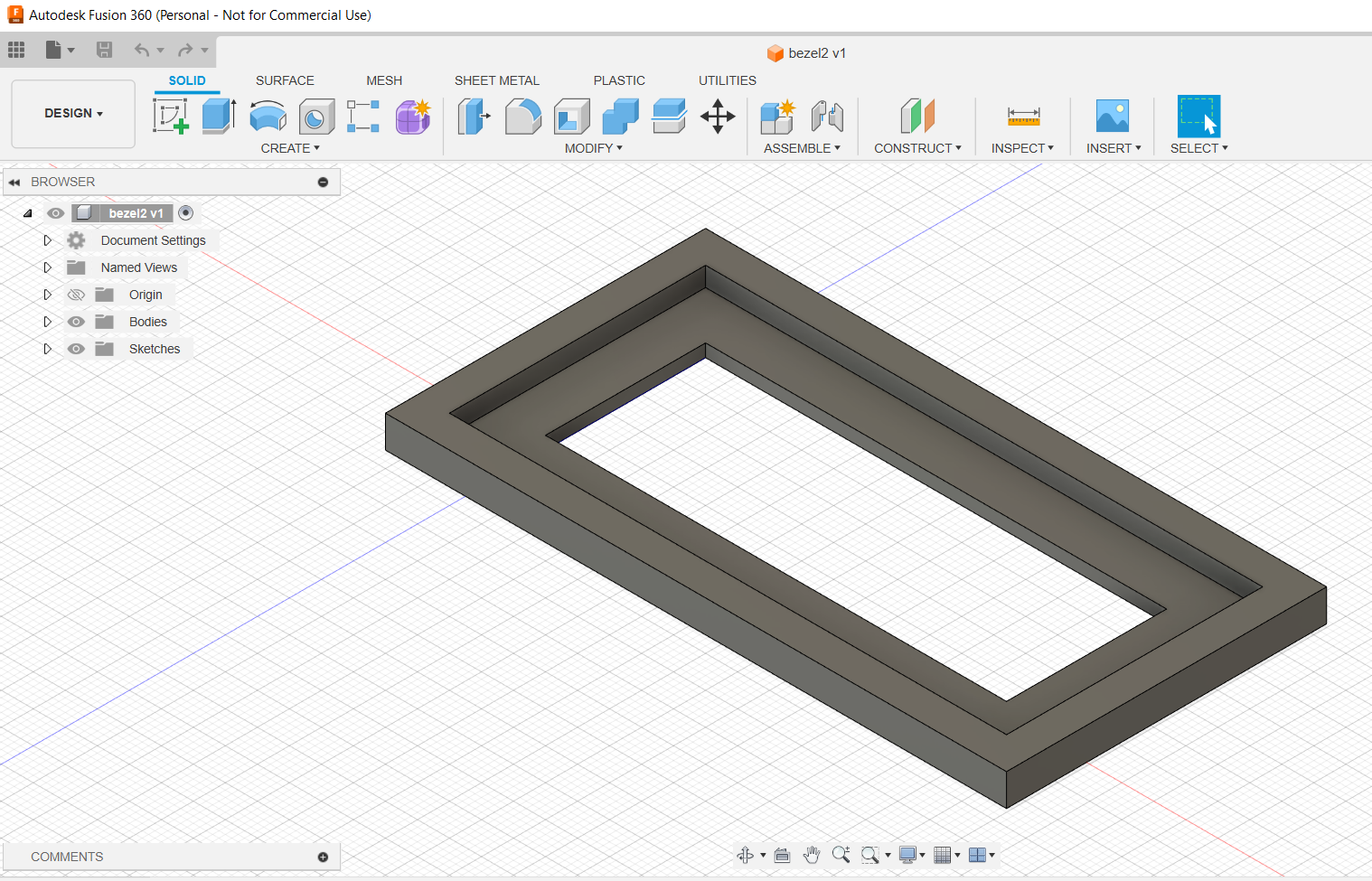Activate the Pan hand tool

[812, 855]
